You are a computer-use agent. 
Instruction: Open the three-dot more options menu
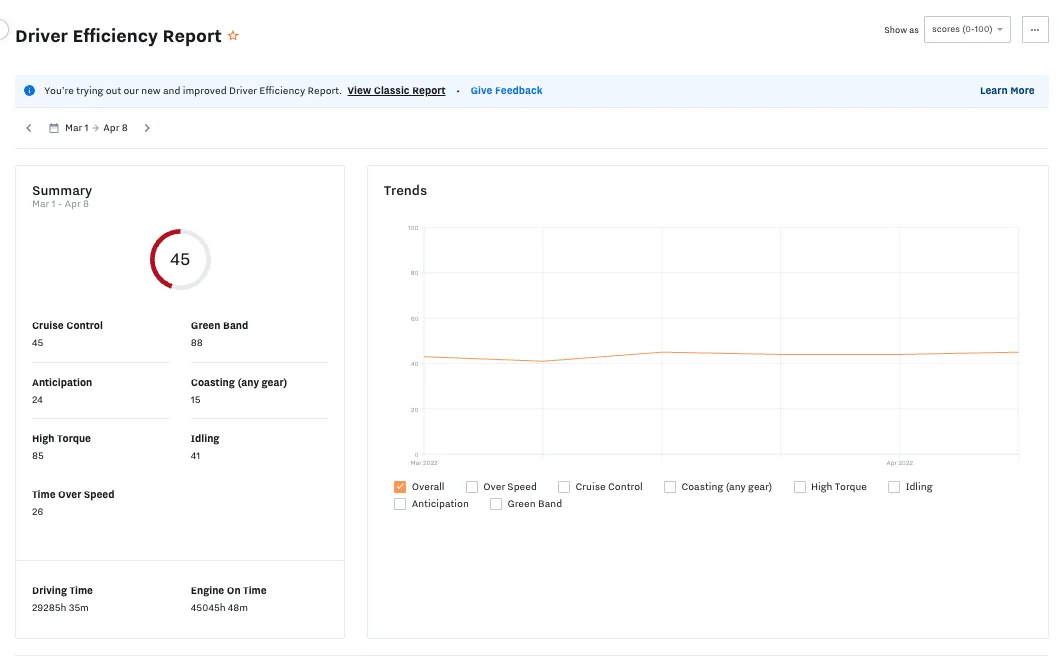(1035, 30)
